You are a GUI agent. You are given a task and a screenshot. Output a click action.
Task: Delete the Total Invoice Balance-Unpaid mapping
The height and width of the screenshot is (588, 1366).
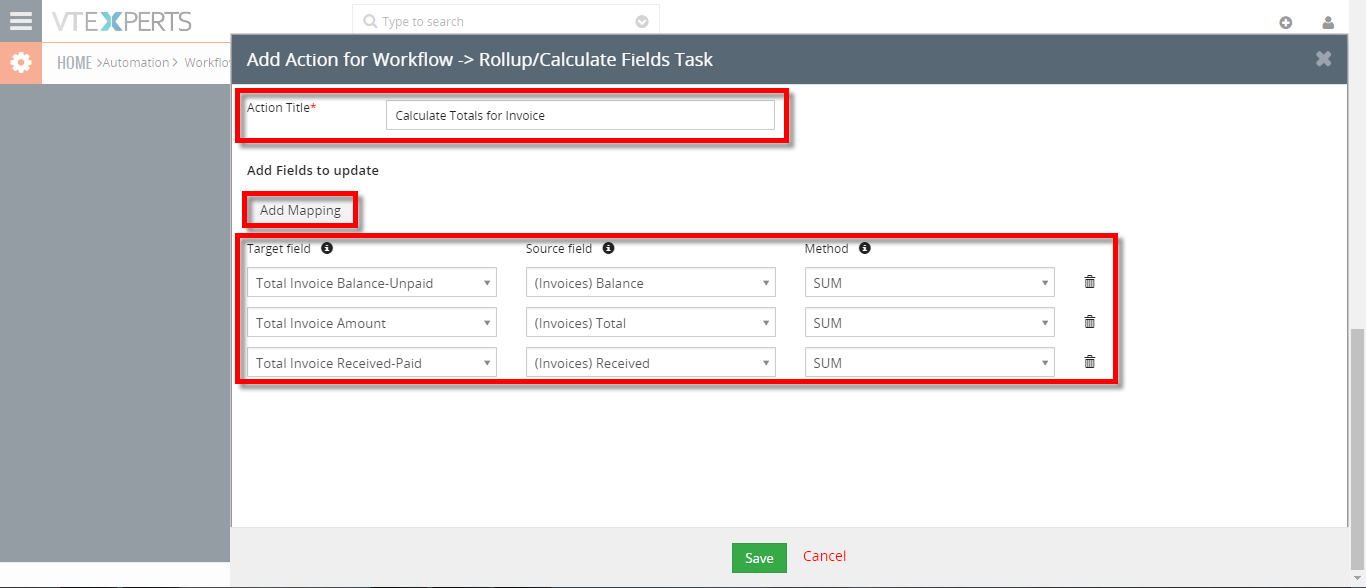(1090, 282)
